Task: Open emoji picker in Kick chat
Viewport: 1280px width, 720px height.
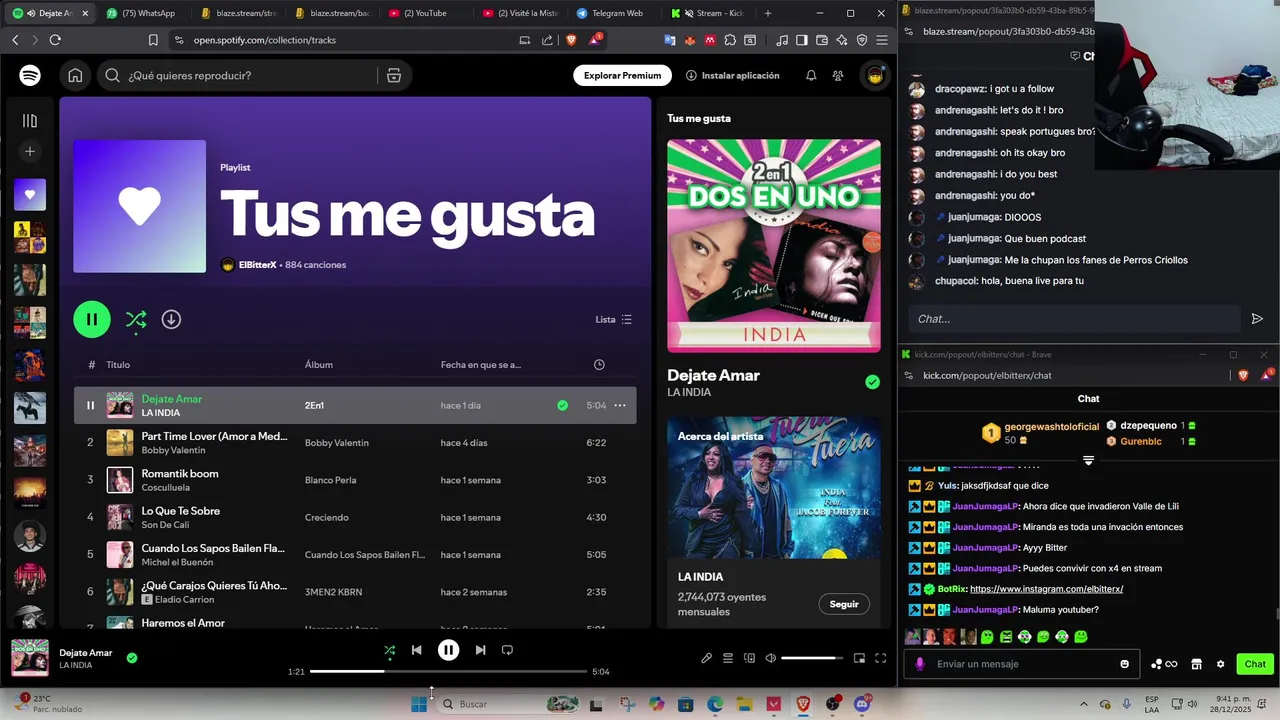Action: (x=1125, y=664)
